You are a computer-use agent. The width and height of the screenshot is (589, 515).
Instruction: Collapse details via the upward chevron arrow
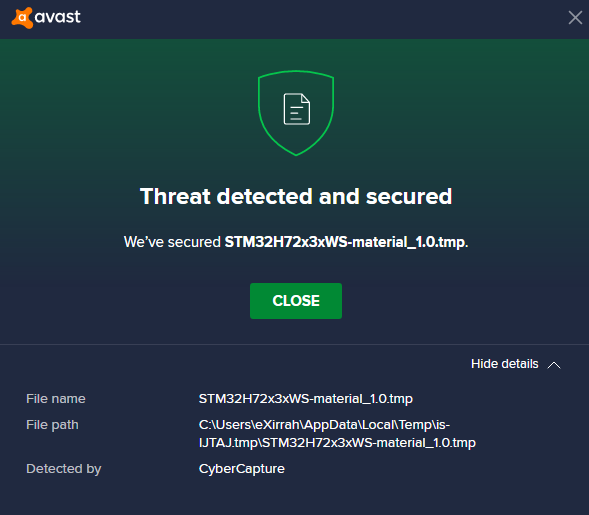tap(554, 365)
